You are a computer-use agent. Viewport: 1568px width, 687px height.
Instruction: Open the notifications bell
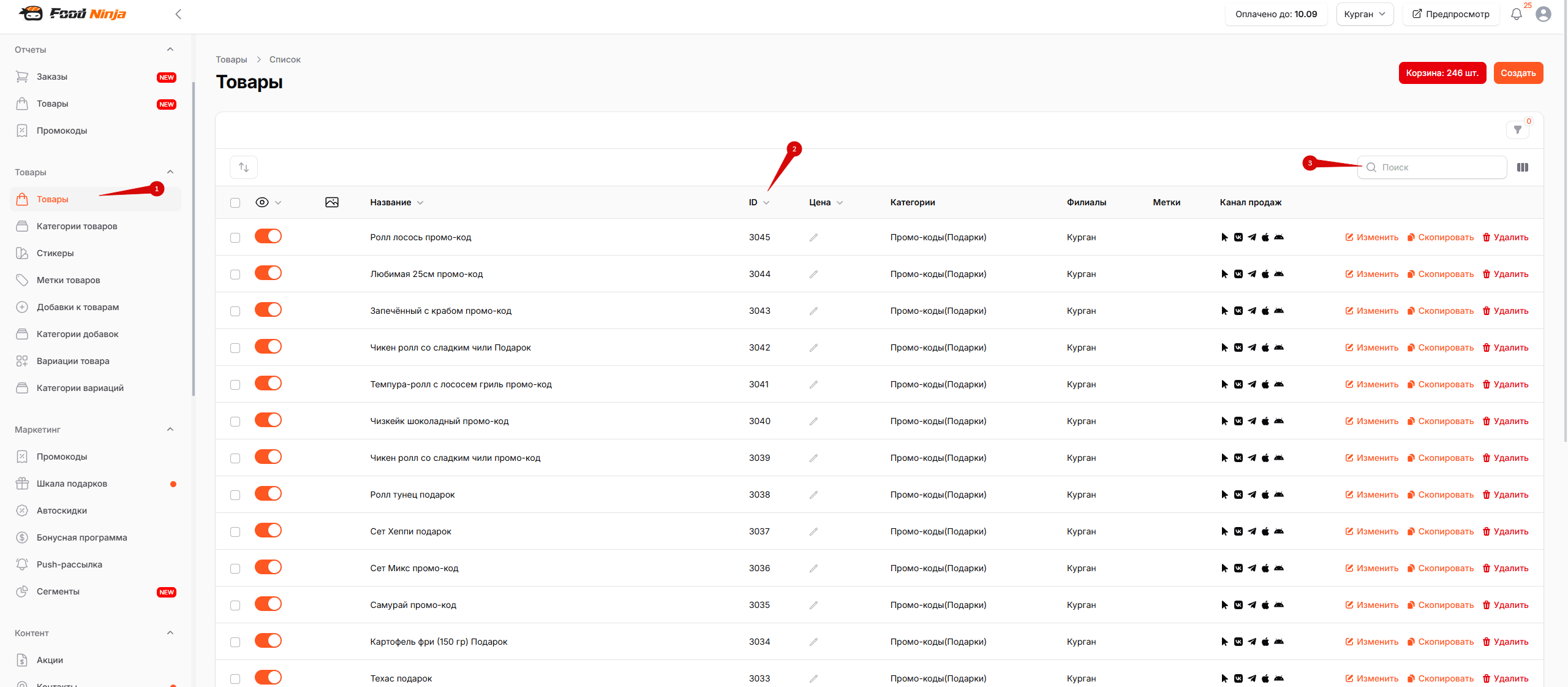(x=1517, y=14)
